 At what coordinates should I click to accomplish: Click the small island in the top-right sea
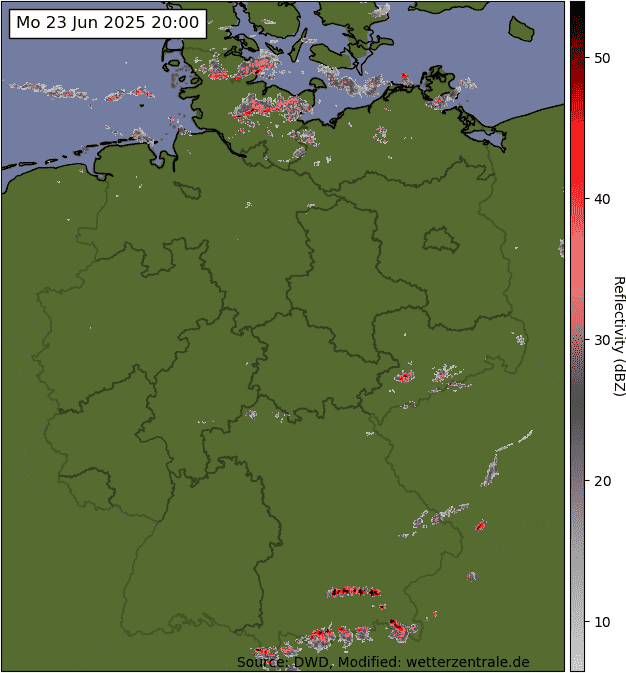521,29
